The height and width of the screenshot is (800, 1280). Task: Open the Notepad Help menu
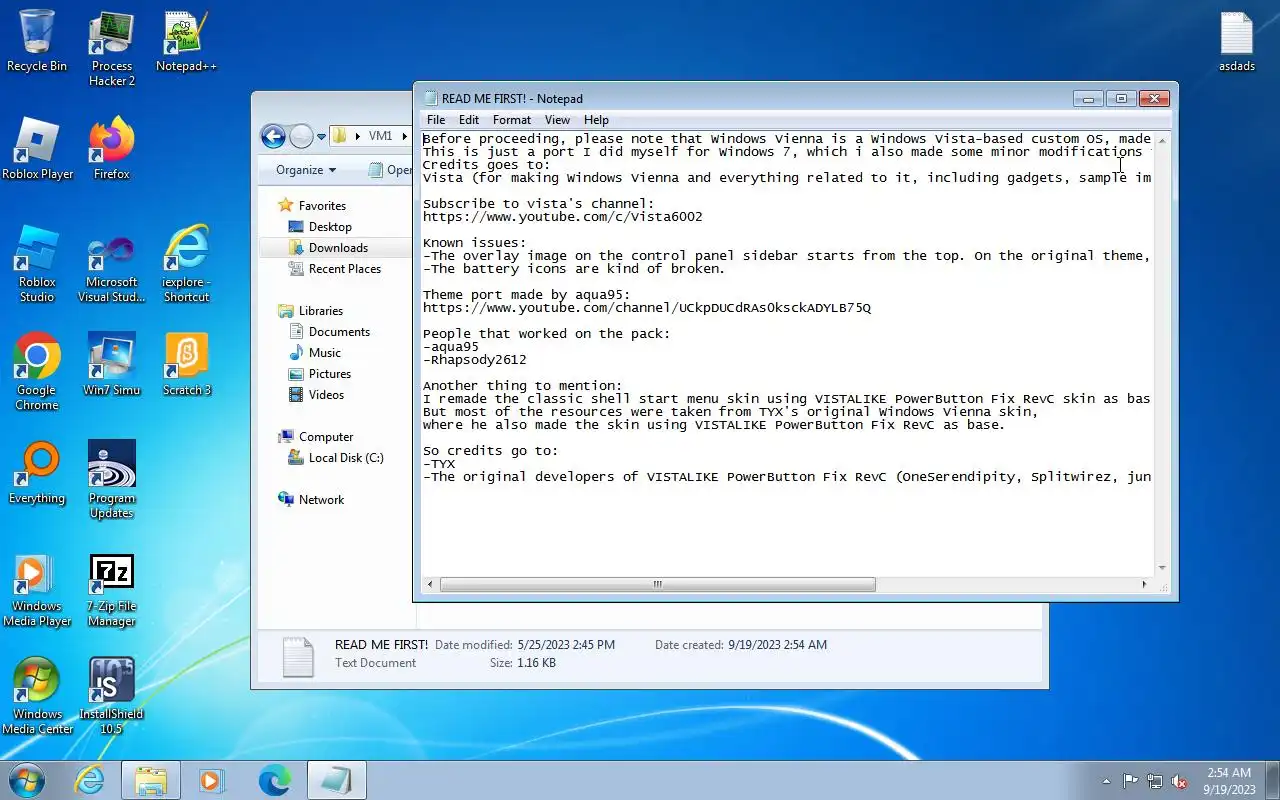tap(596, 120)
